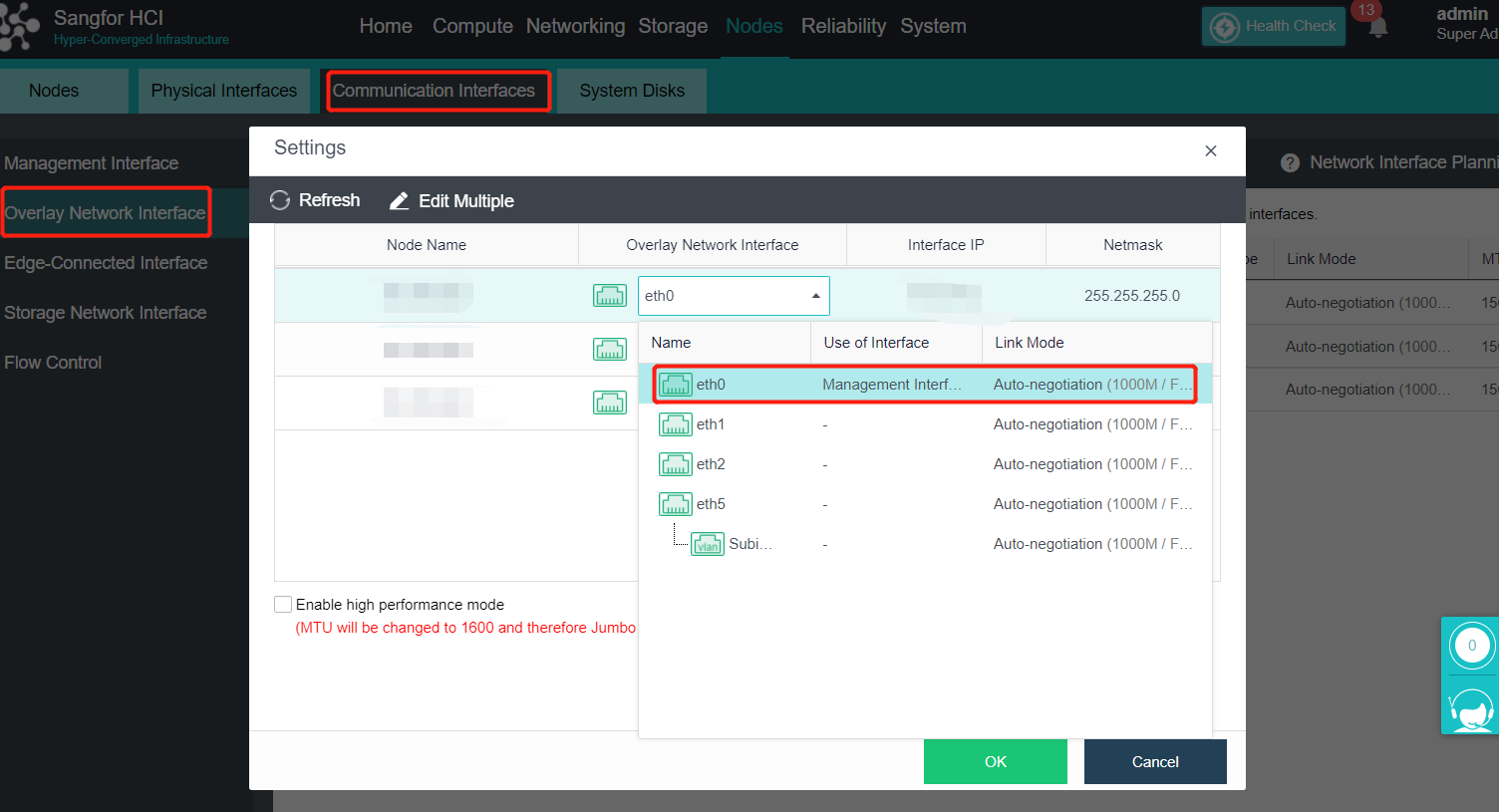The image size is (1499, 812).
Task: Click the Health Check button
Action: [1273, 27]
